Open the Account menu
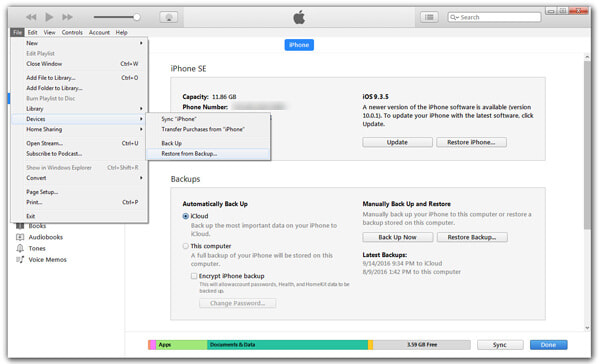 pos(99,33)
